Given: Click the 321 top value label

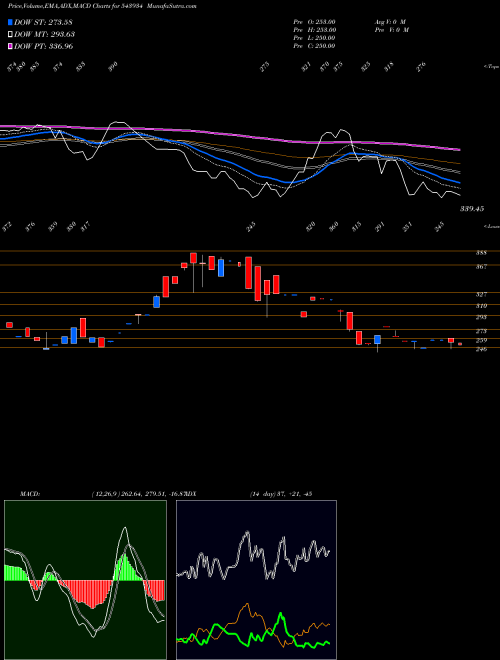Looking at the screenshot, I should pos(306,67).
